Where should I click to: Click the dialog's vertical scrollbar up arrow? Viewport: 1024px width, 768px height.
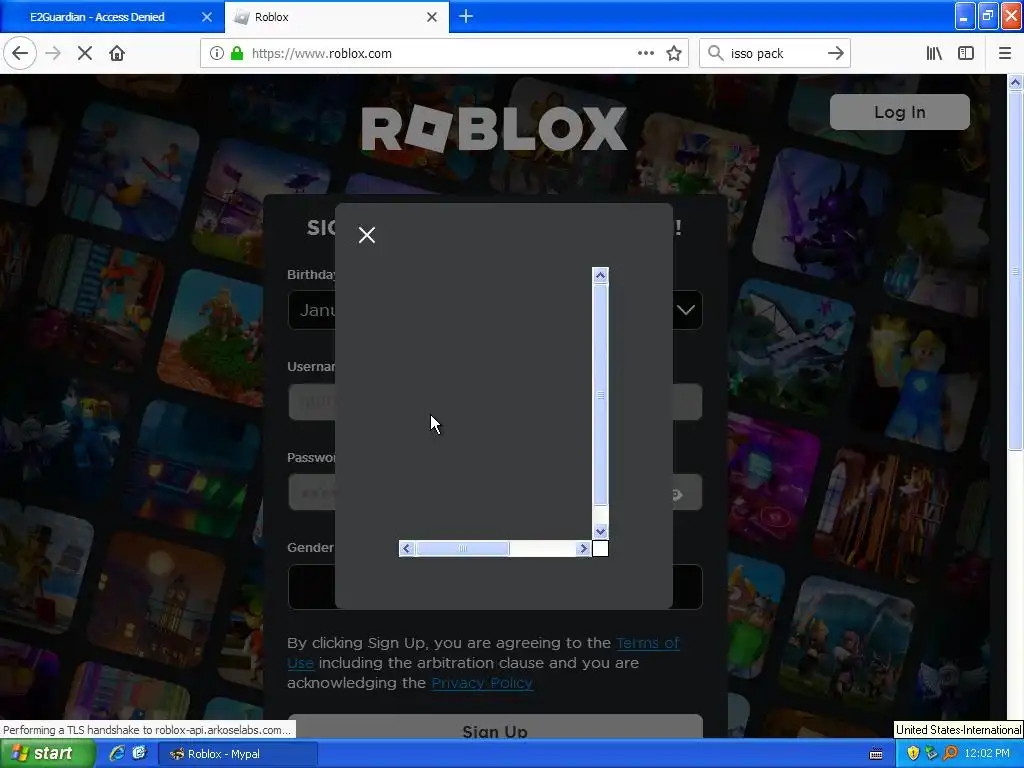pos(600,275)
